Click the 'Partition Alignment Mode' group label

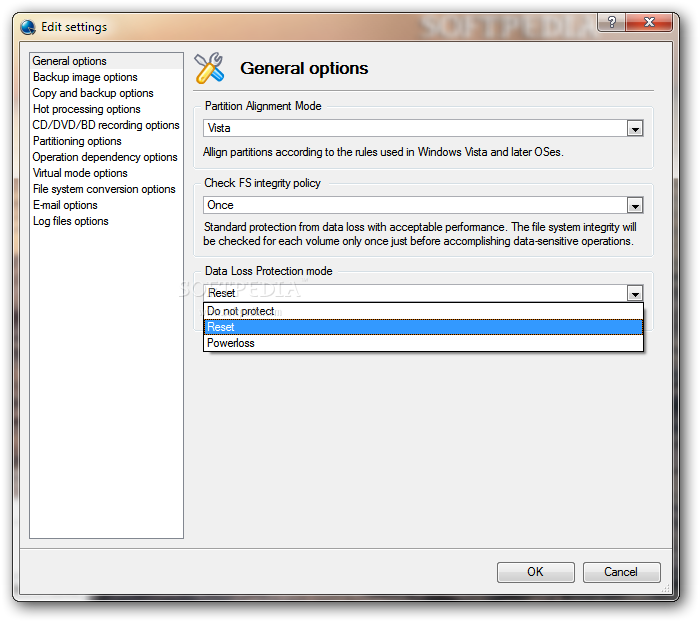(263, 106)
